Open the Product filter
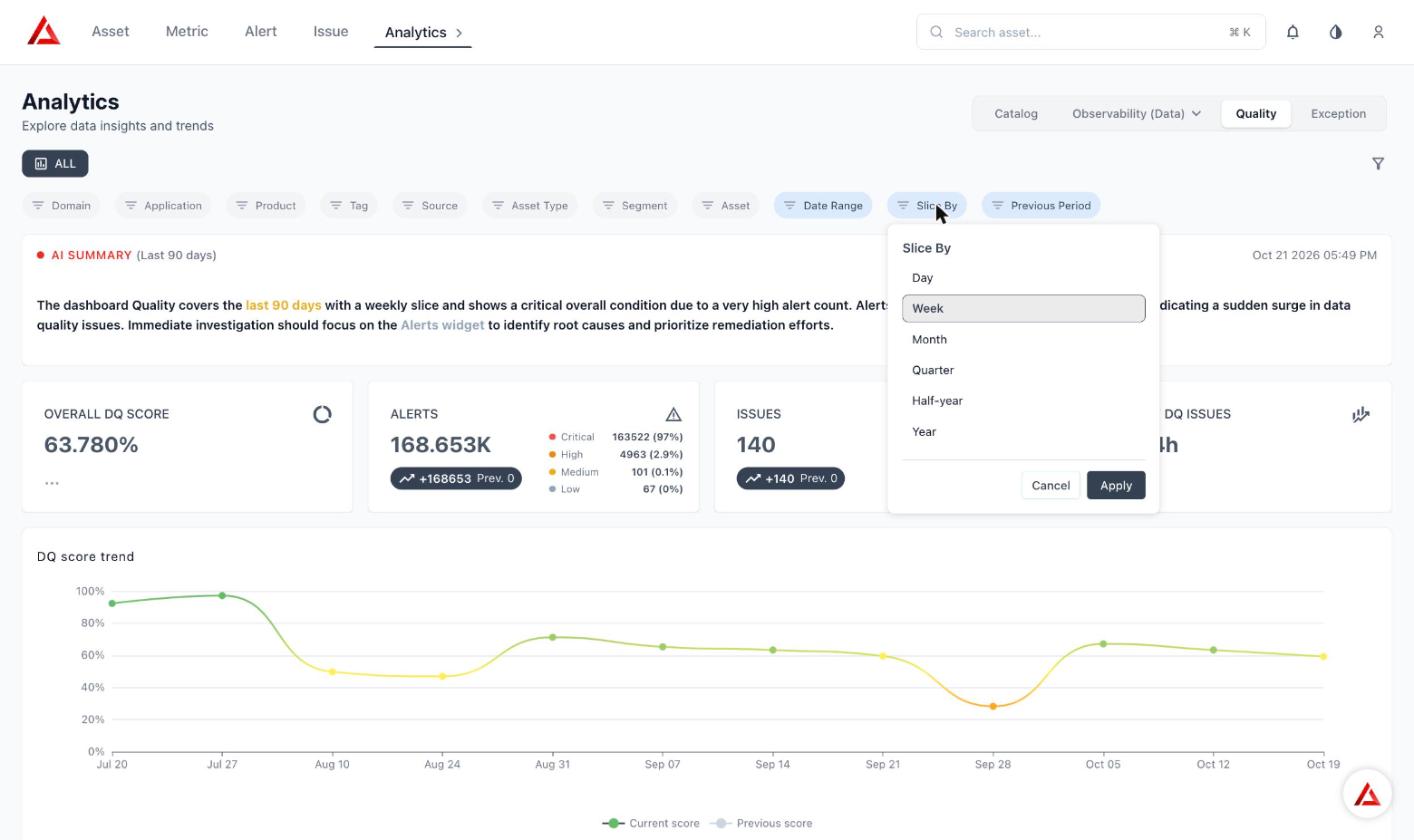The image size is (1414, 840). click(266, 205)
